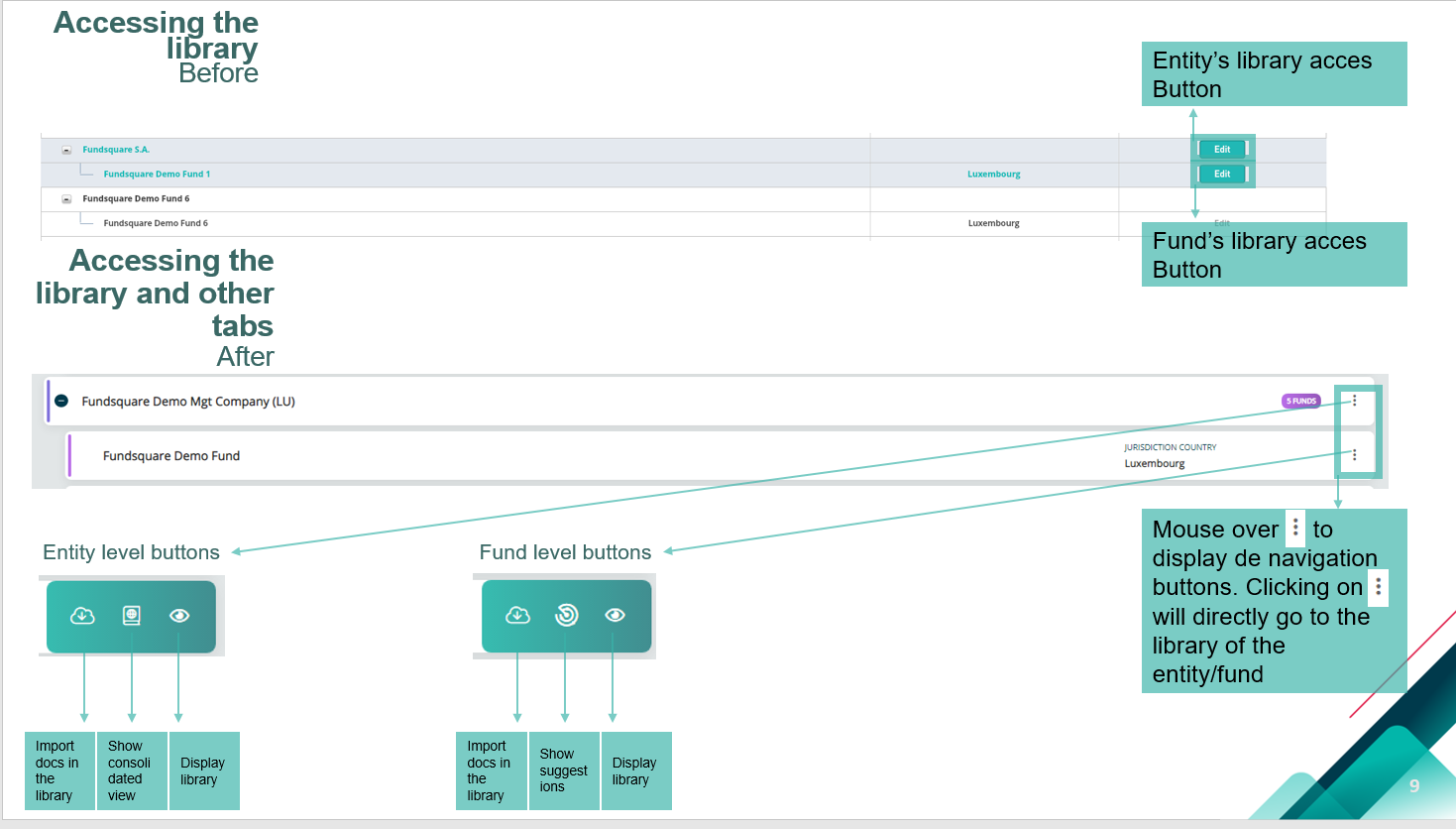Click Luxembourg under Jurisdiction Country
Screen dimensions: 1456x829
click(1155, 464)
